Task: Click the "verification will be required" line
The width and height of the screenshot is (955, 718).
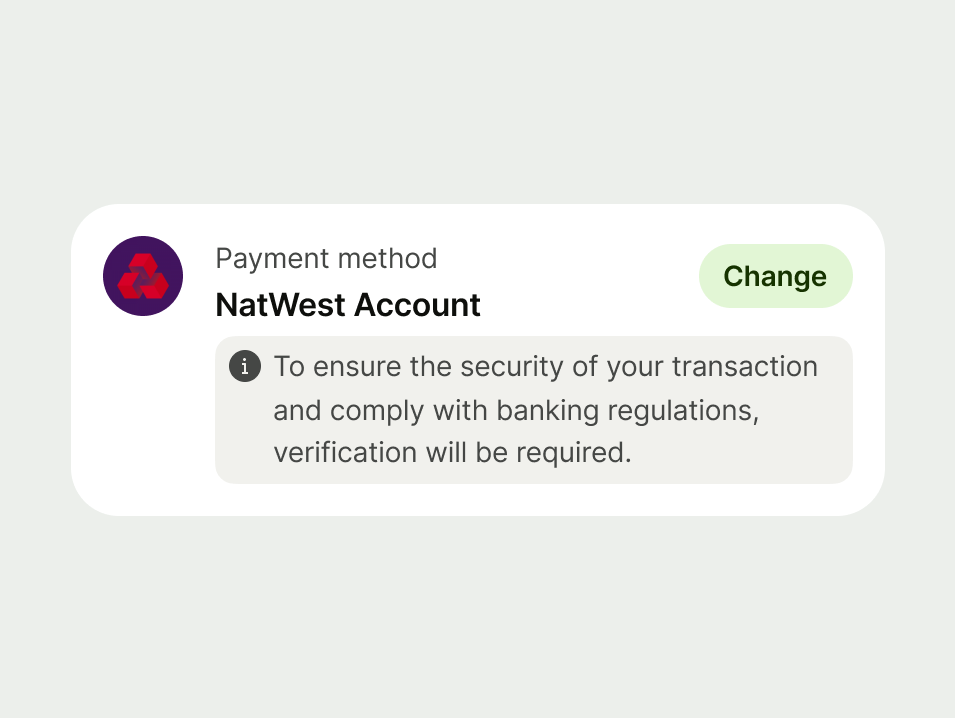Action: 453,453
